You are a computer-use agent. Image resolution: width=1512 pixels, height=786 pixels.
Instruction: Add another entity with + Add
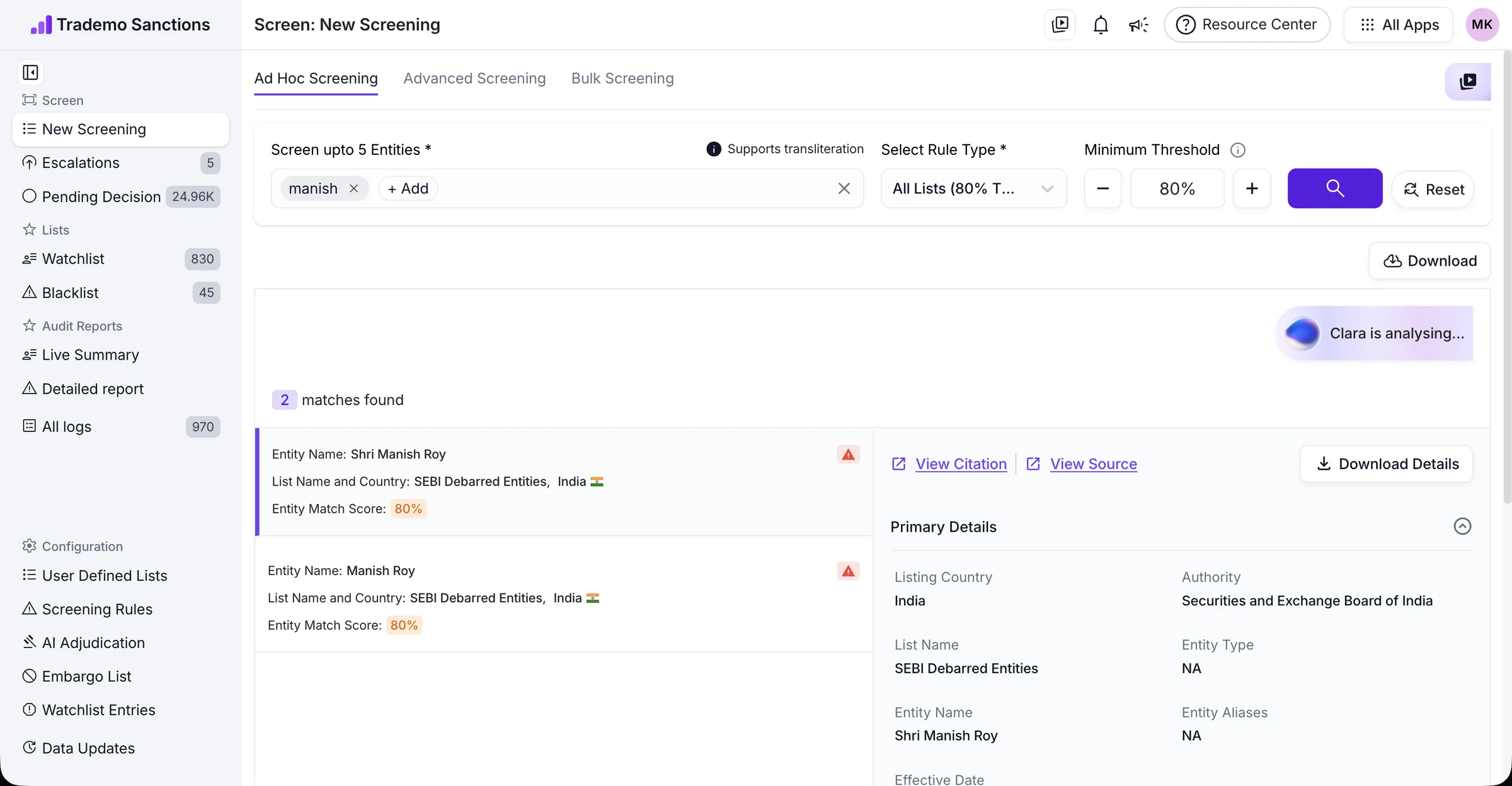(x=408, y=188)
